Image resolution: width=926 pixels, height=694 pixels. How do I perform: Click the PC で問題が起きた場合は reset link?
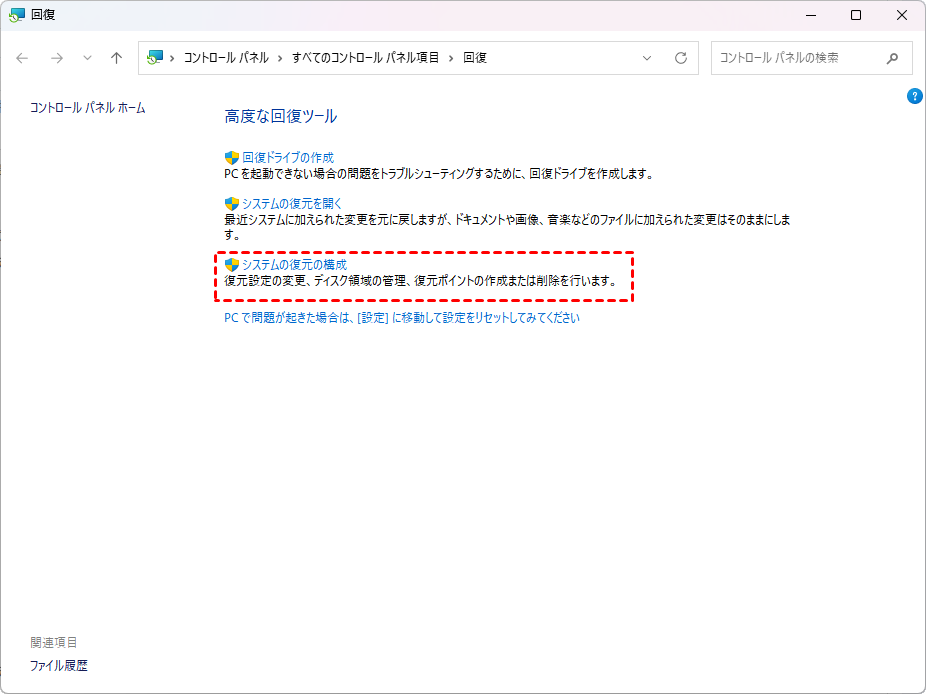[401, 318]
